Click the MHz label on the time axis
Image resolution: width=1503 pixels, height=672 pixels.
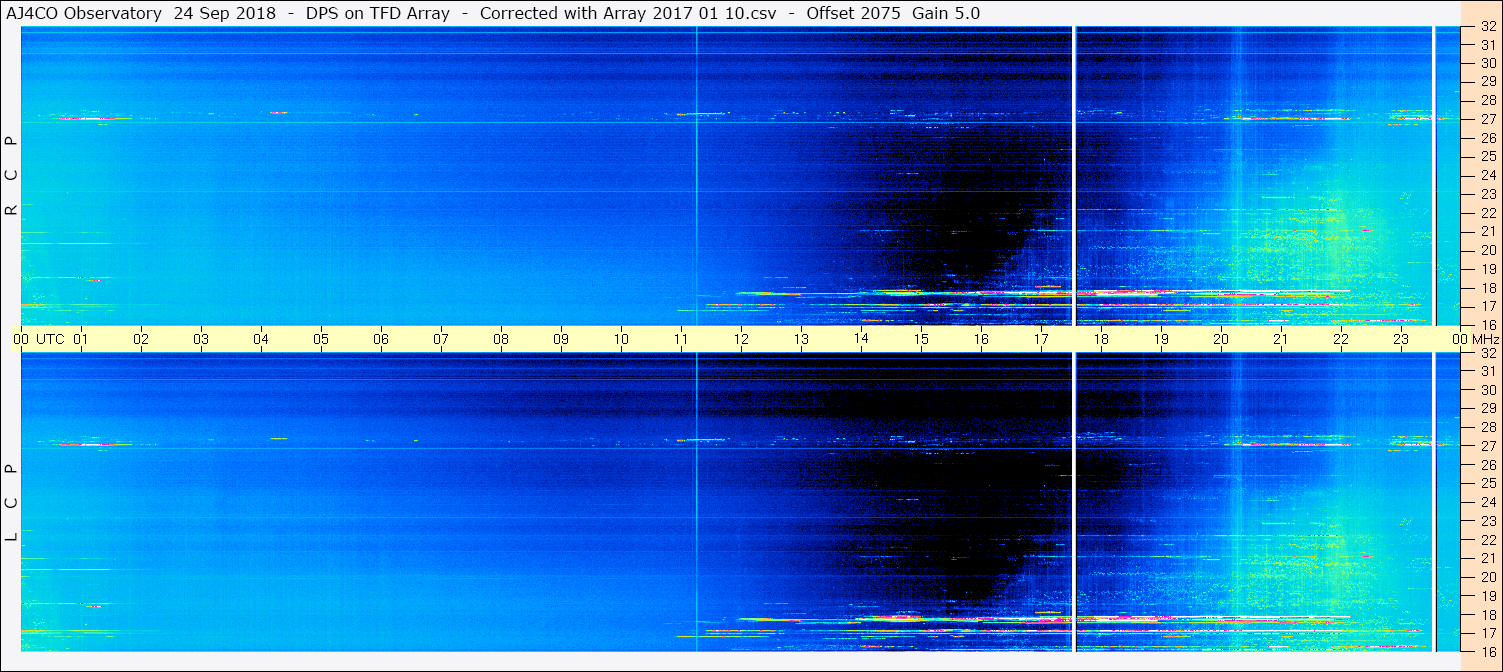(x=1484, y=339)
